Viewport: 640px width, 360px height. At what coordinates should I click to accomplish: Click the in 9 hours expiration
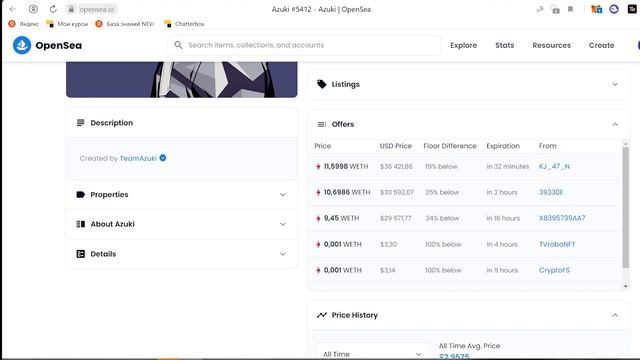pyautogui.click(x=502, y=270)
